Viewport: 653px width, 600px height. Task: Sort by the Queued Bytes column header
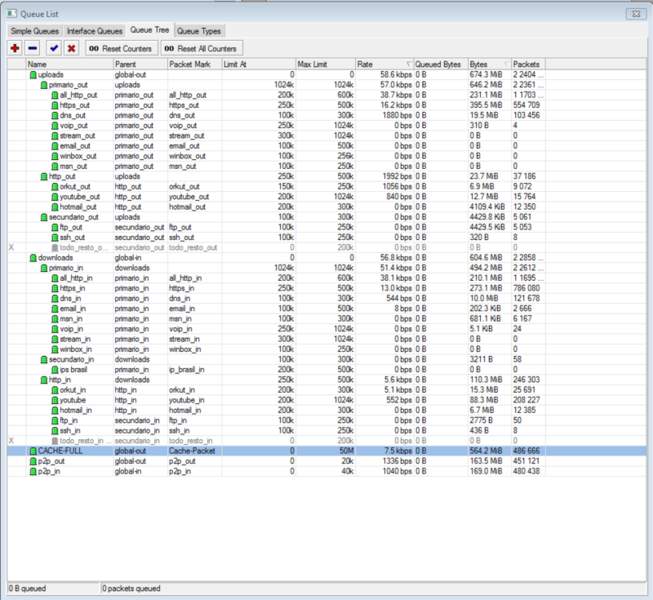click(441, 64)
